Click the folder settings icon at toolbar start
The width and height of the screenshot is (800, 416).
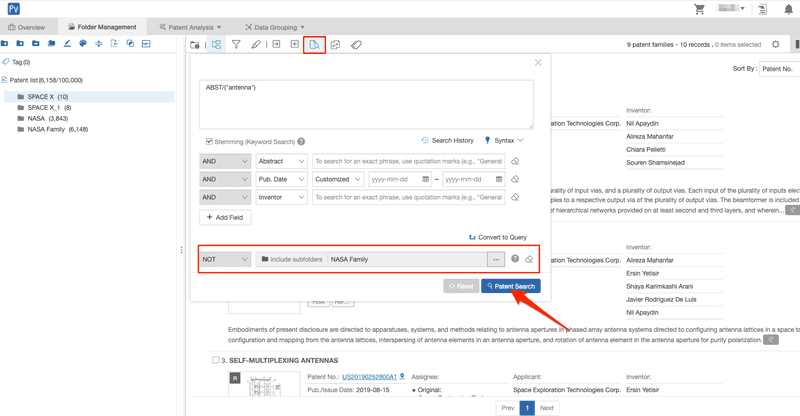coord(195,45)
